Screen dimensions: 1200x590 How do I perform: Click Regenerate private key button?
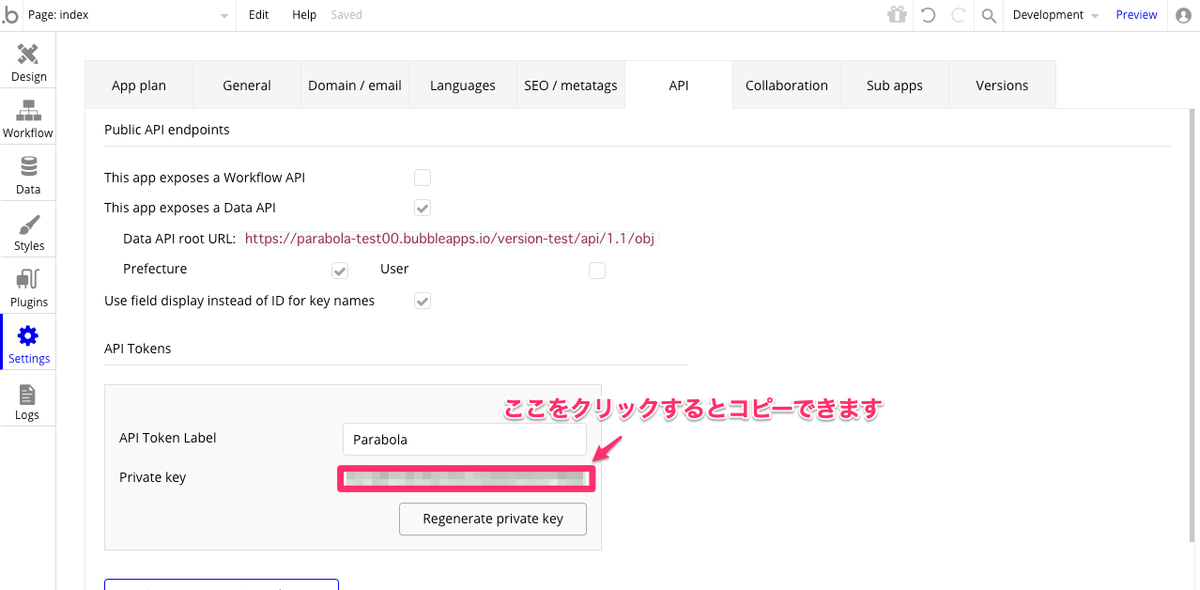coord(493,519)
